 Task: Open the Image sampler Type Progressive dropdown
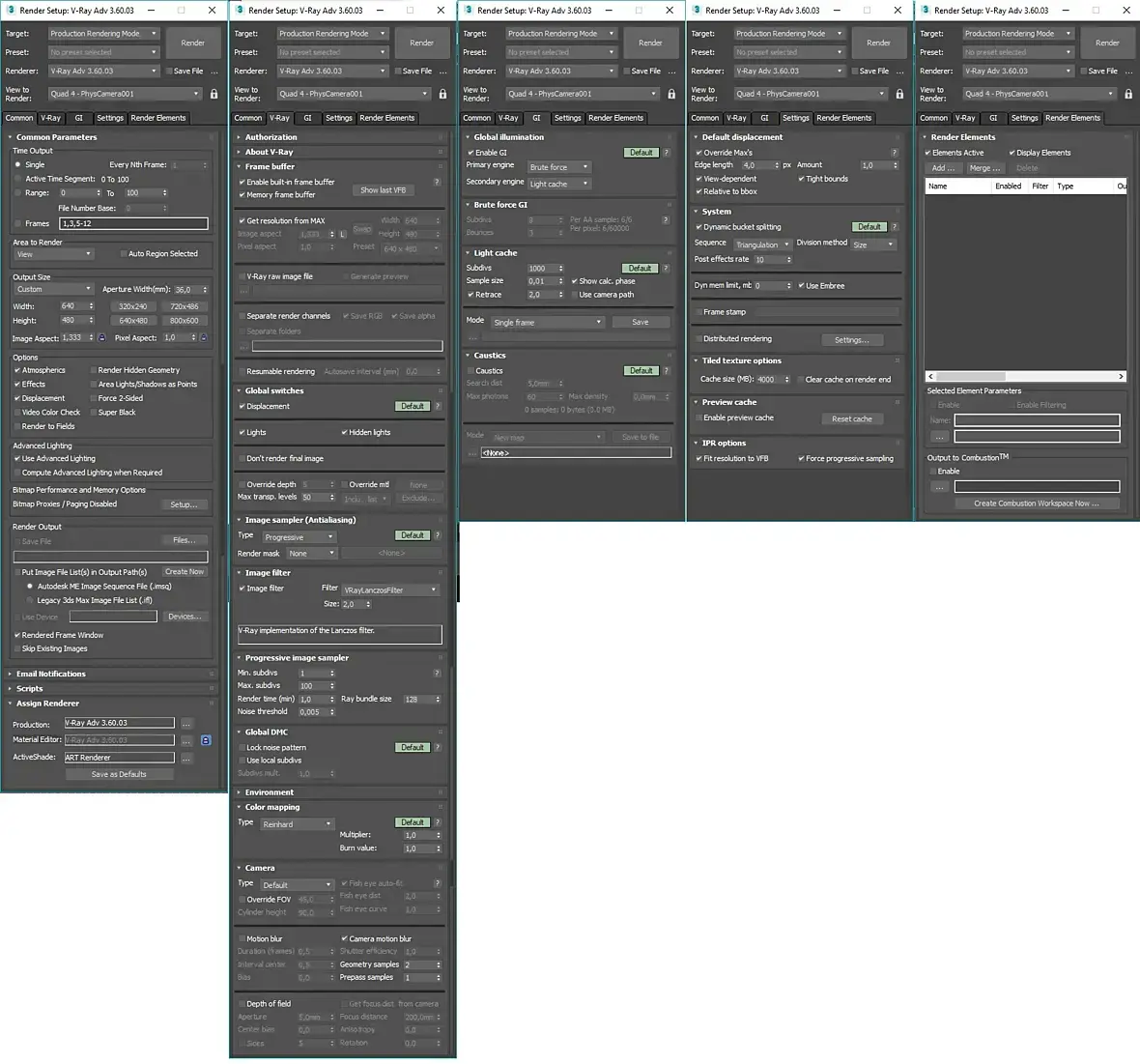[299, 536]
